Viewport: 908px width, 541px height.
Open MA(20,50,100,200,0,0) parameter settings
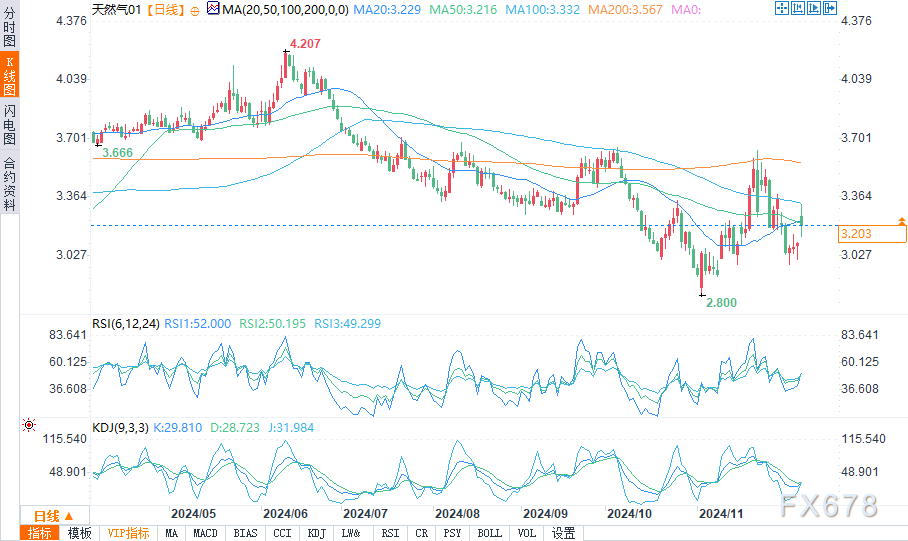tap(285, 10)
